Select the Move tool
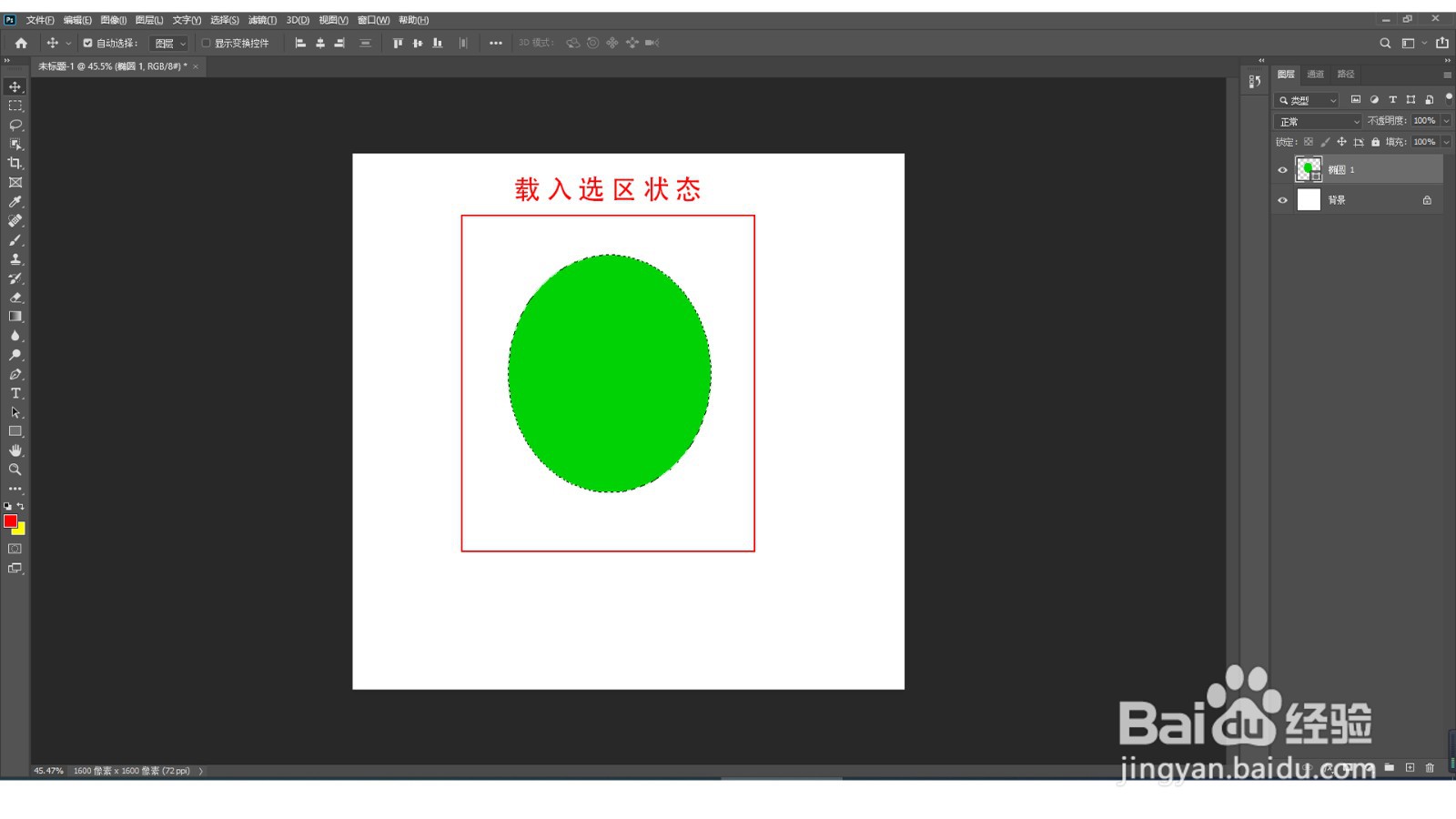This screenshot has width=1456, height=819. pos(15,86)
